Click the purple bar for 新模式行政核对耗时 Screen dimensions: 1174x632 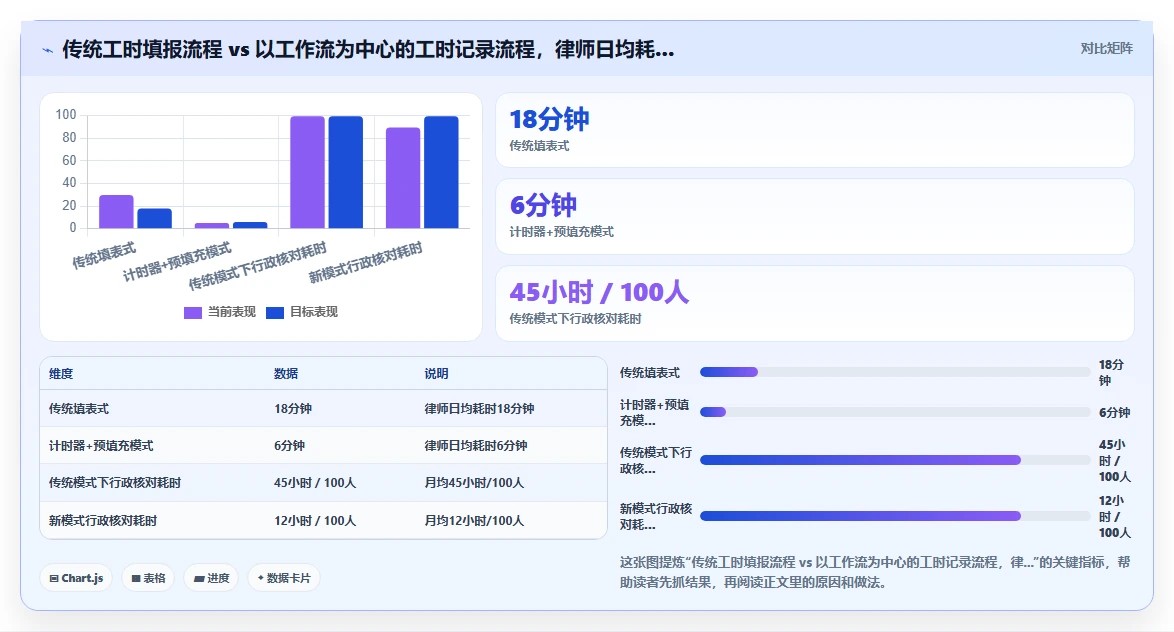(x=403, y=178)
